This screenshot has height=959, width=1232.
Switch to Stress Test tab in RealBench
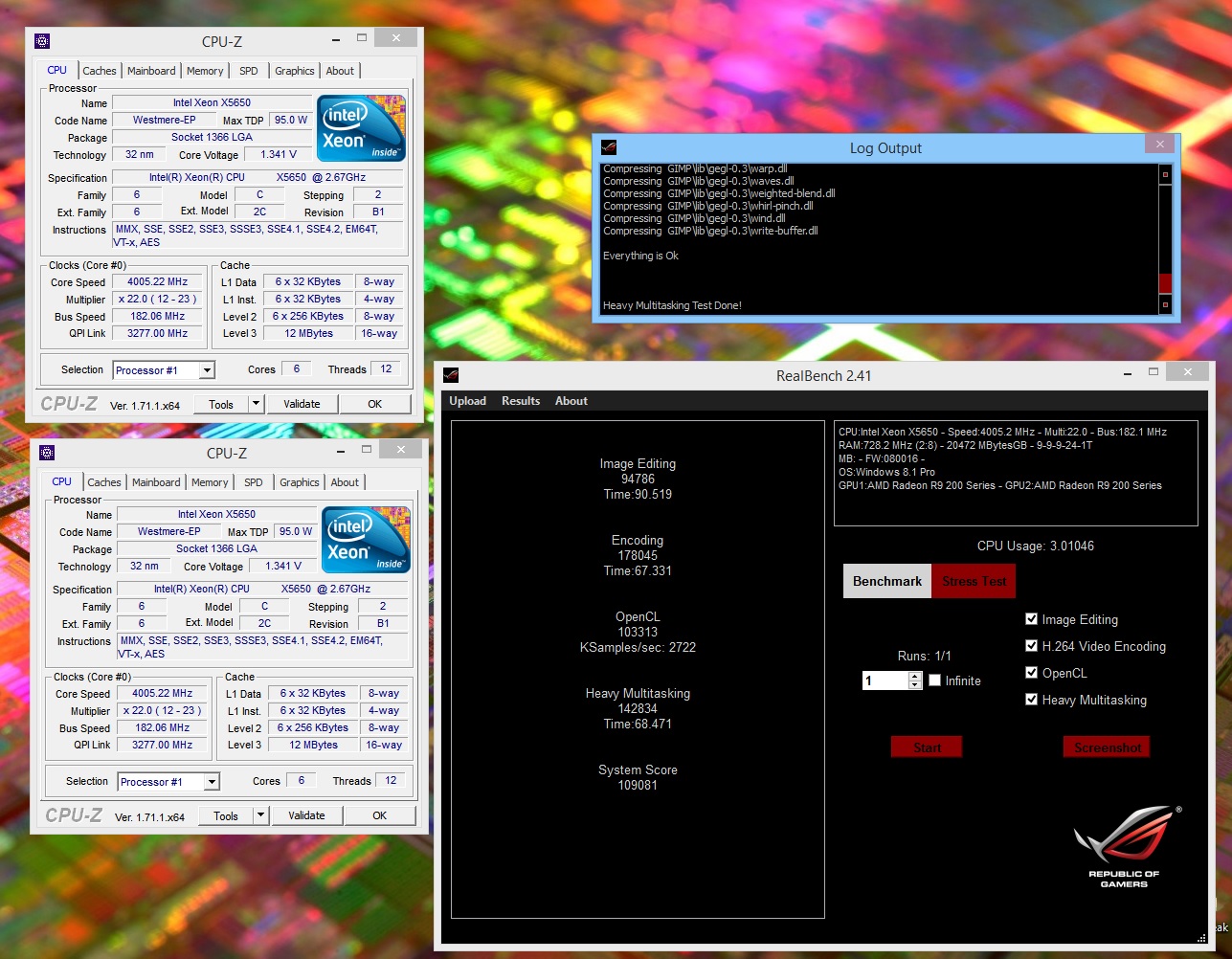point(974,581)
